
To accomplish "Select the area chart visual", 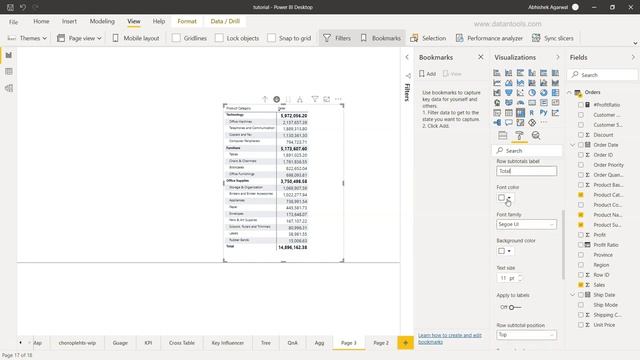I will (x=509, y=83).
